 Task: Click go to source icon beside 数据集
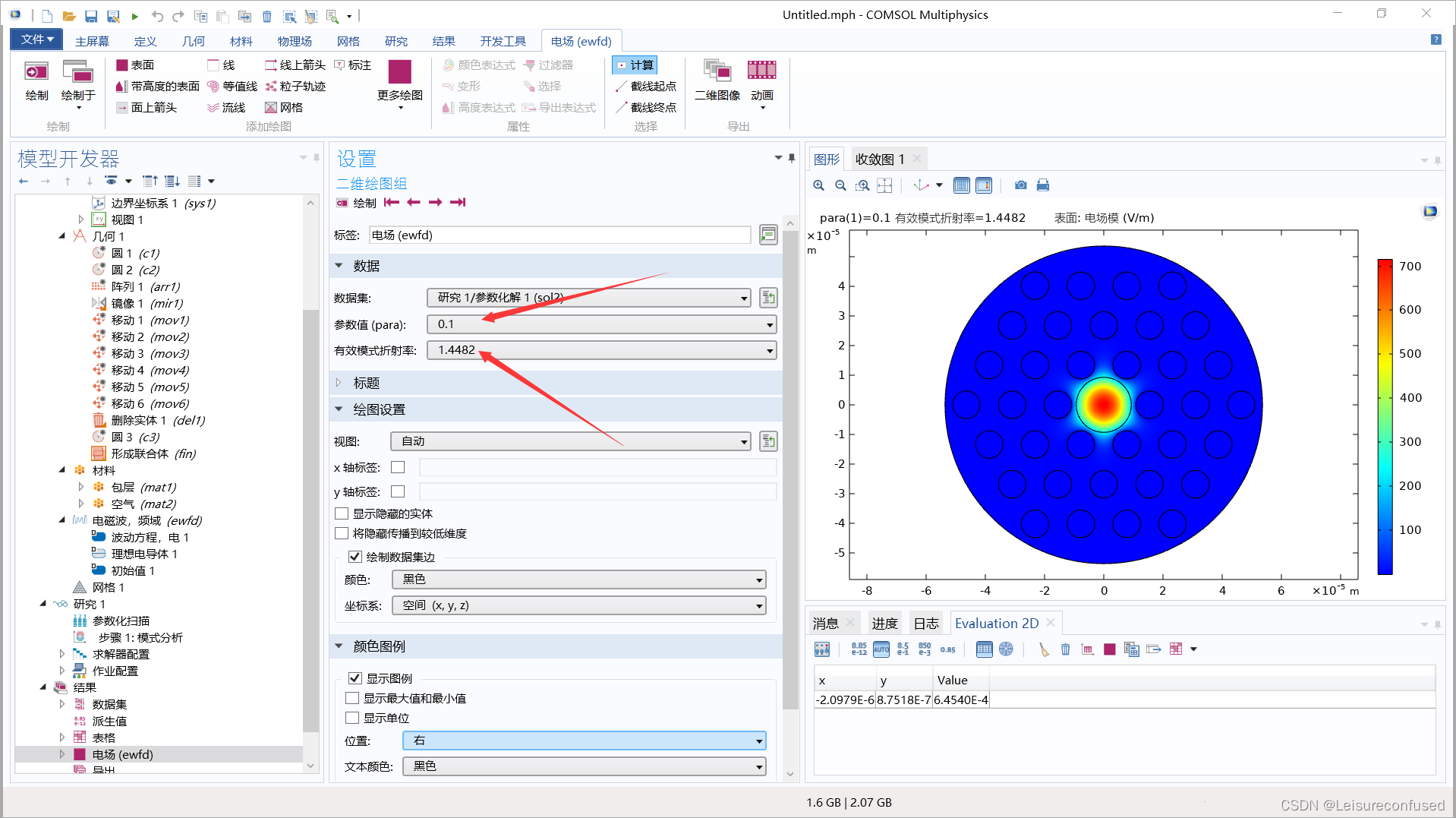(x=768, y=298)
